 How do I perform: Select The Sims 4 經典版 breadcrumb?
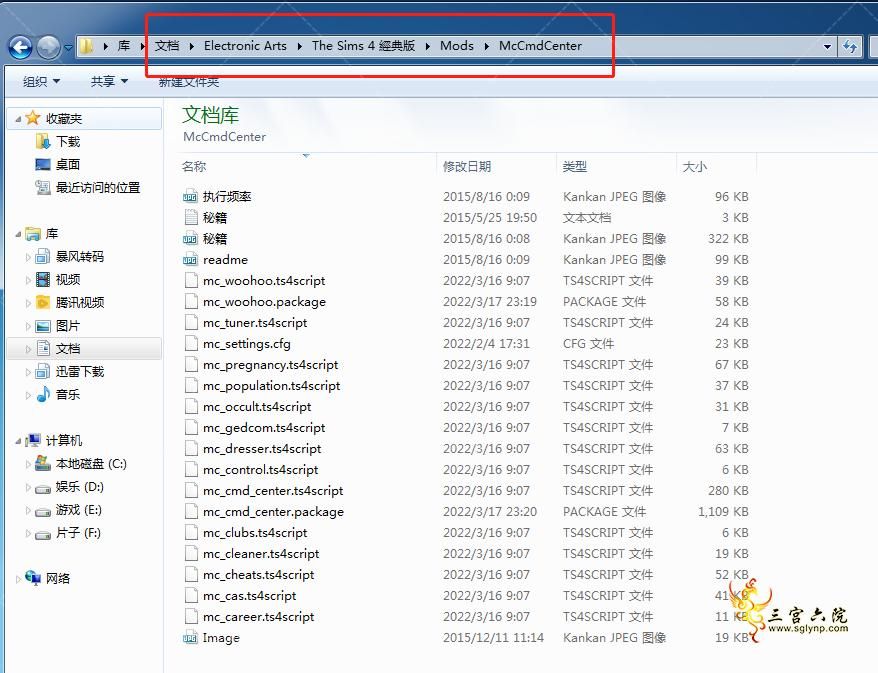click(x=363, y=46)
